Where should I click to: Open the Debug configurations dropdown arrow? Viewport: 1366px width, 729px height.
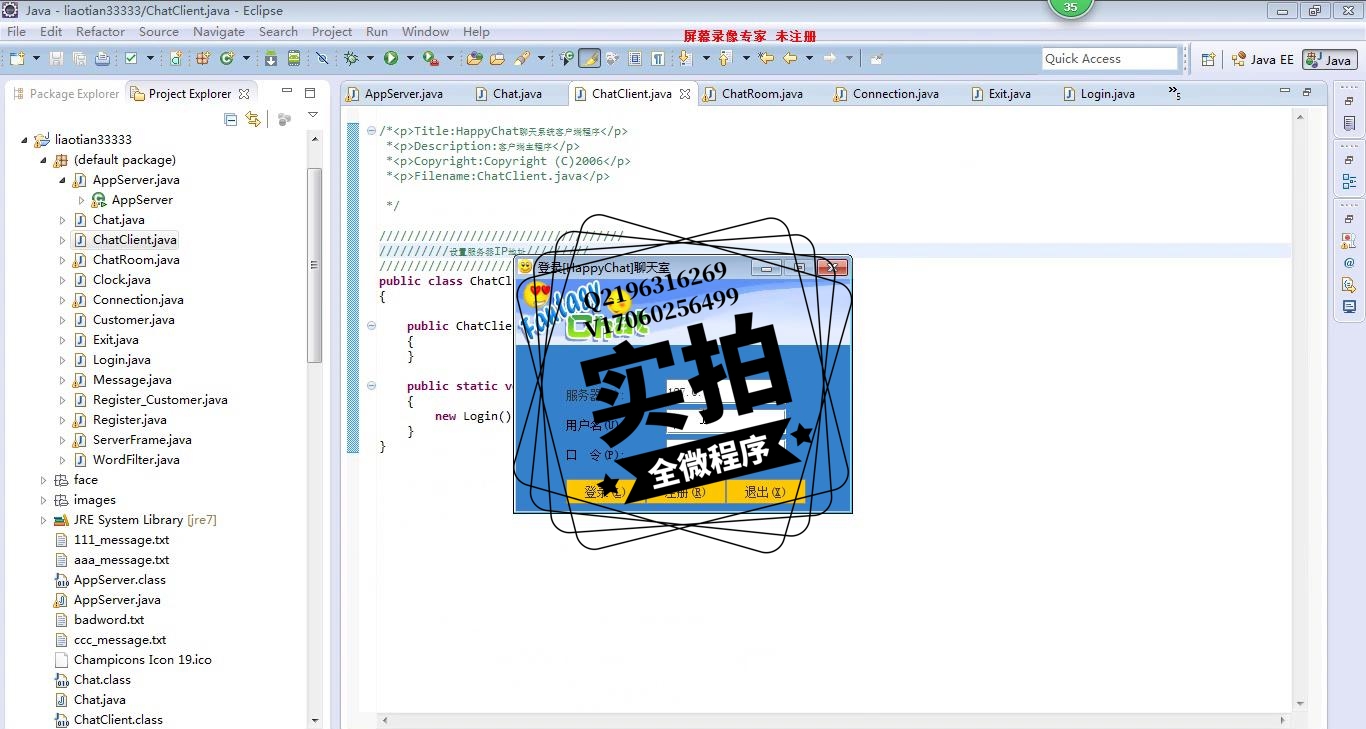pos(369,59)
